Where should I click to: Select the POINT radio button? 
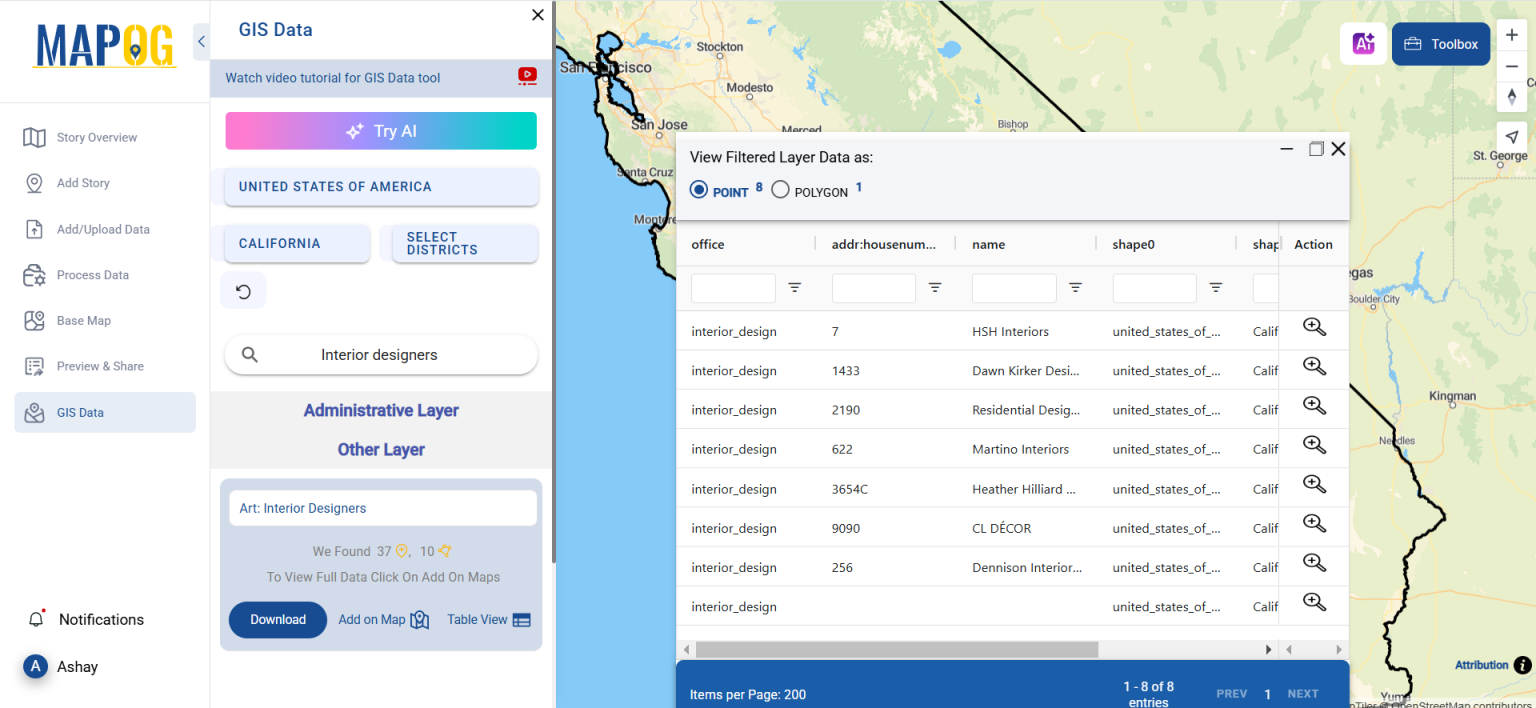tap(698, 189)
